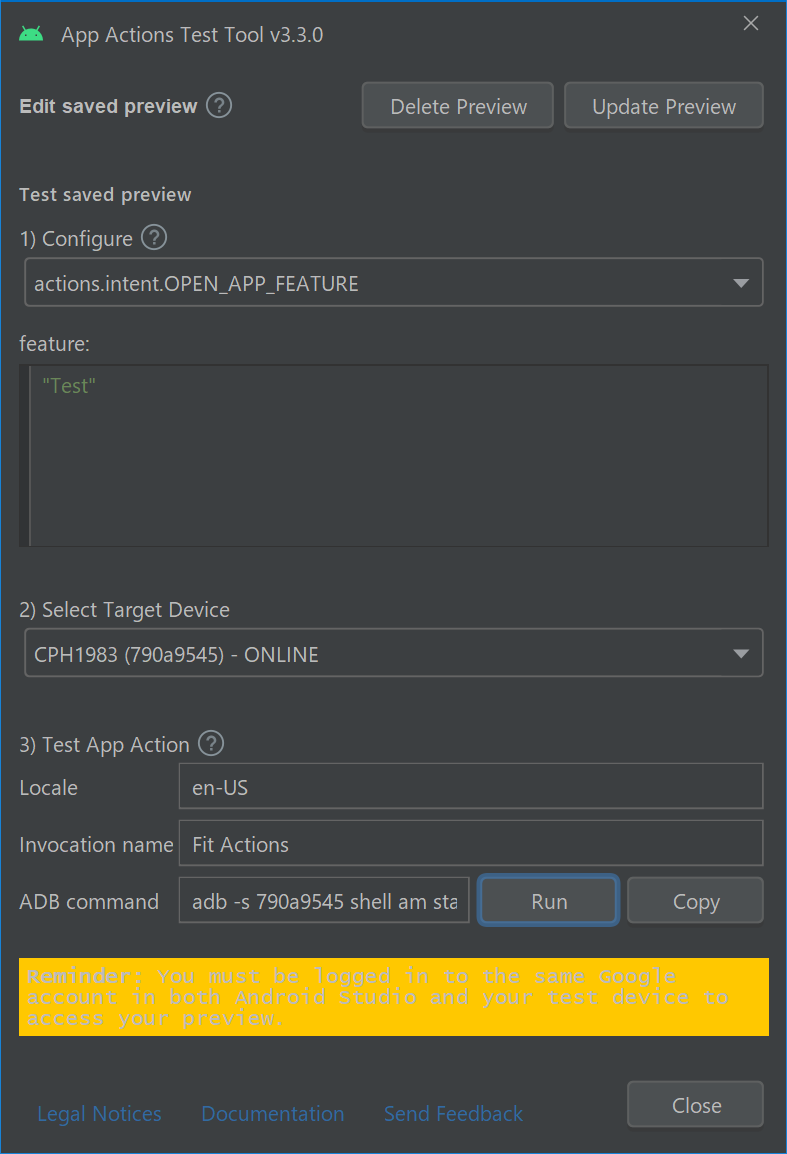The width and height of the screenshot is (787, 1154).
Task: Click the "Test" value in feature editor
Action: [x=69, y=386]
